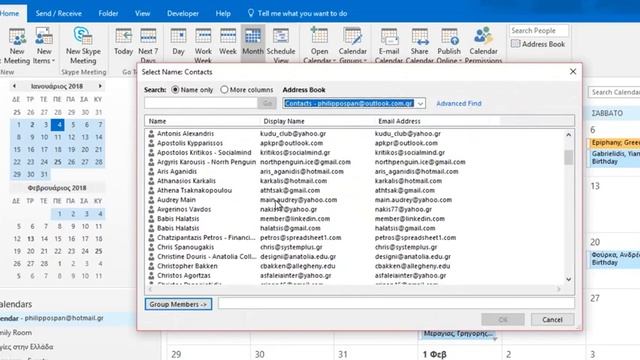Image resolution: width=640 pixels, height=360 pixels.
Task: Open the View ribbon tab
Action: coord(142,13)
